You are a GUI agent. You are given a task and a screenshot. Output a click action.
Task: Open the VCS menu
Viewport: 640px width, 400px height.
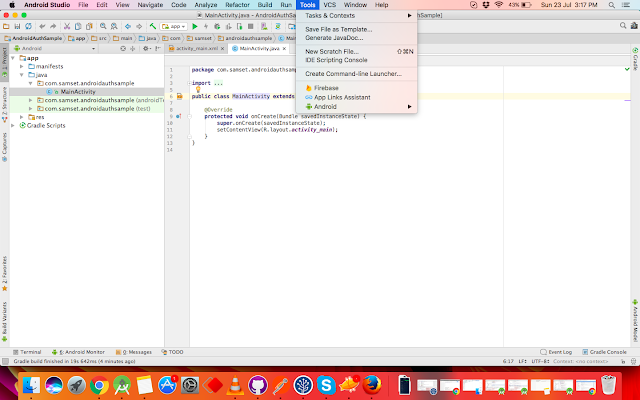pyautogui.click(x=329, y=5)
